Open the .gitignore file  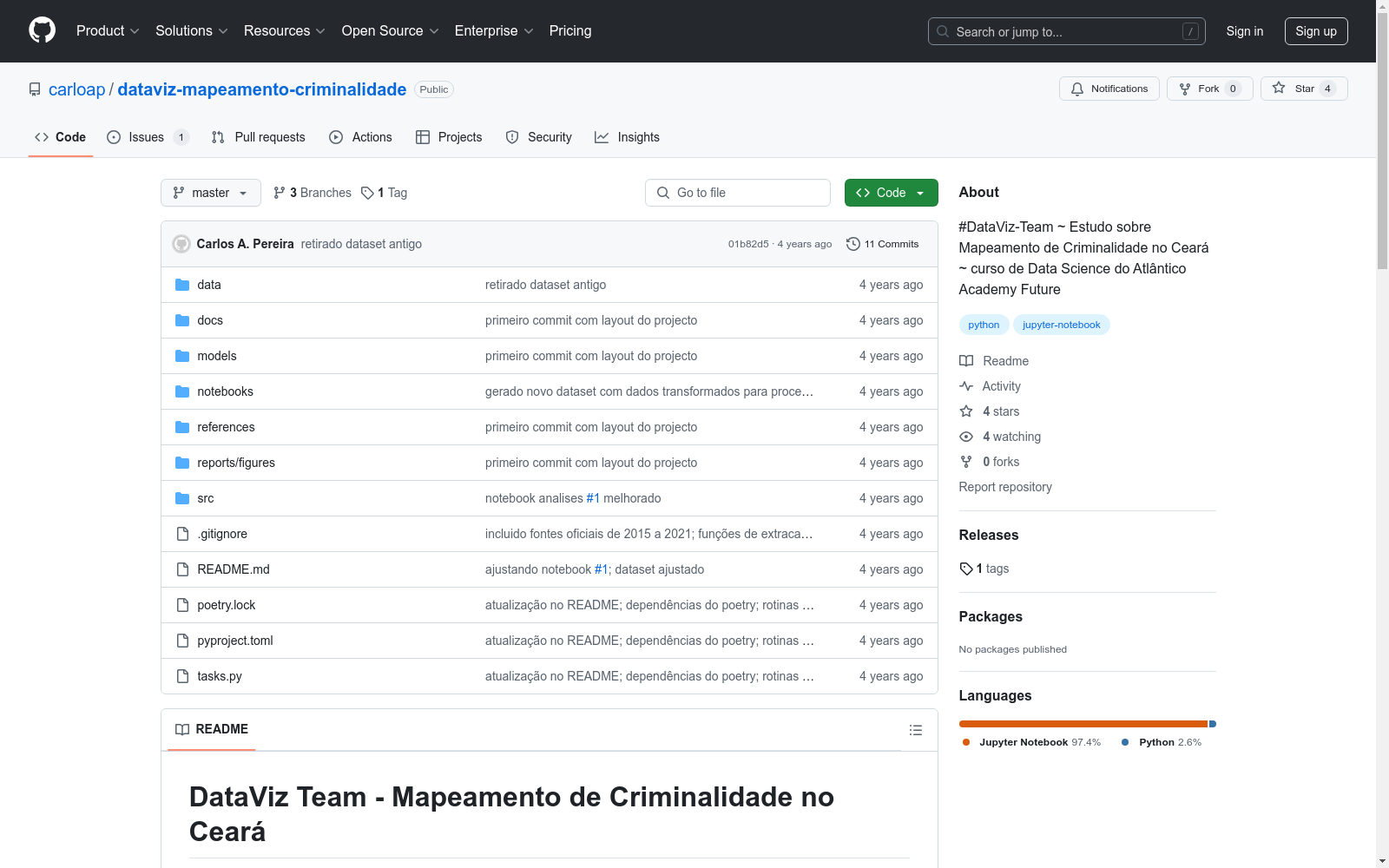(222, 534)
